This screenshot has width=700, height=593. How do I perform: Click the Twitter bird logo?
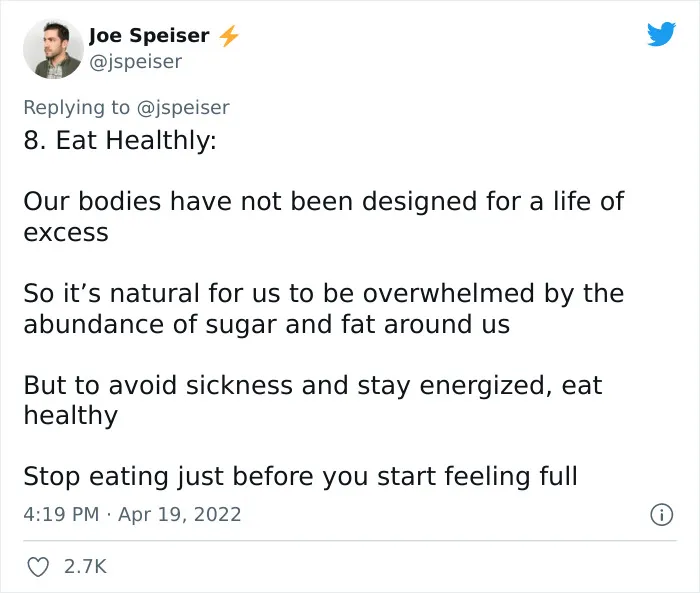tap(661, 34)
